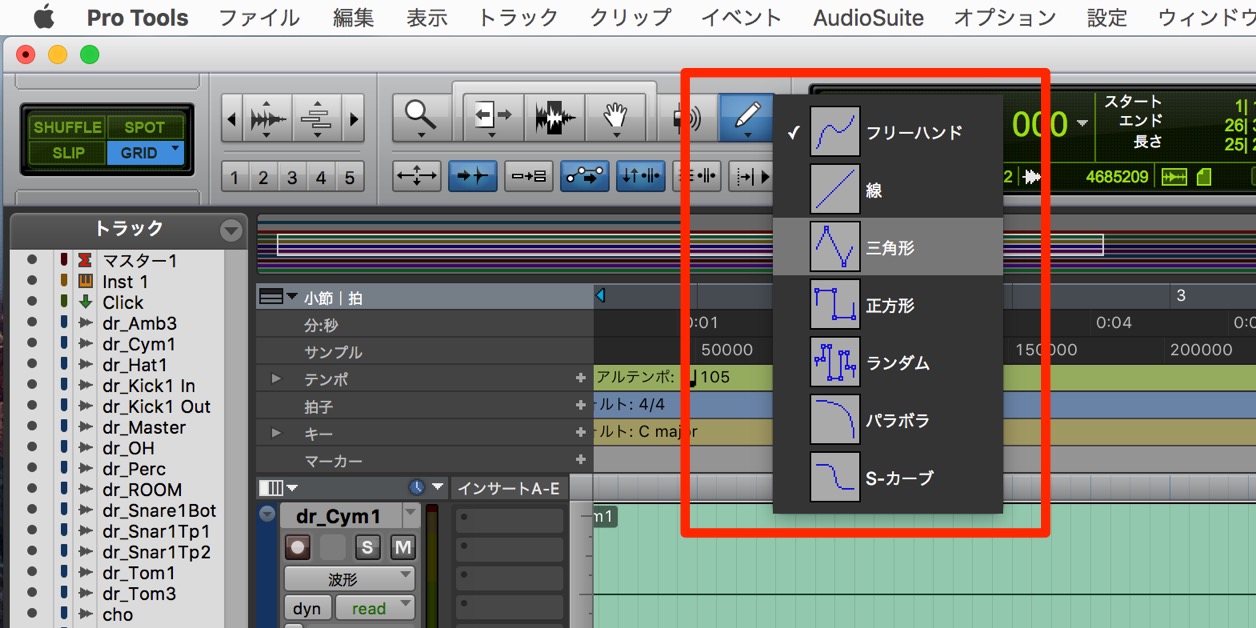
Task: Expand the キー ruler
Action: coord(277,433)
